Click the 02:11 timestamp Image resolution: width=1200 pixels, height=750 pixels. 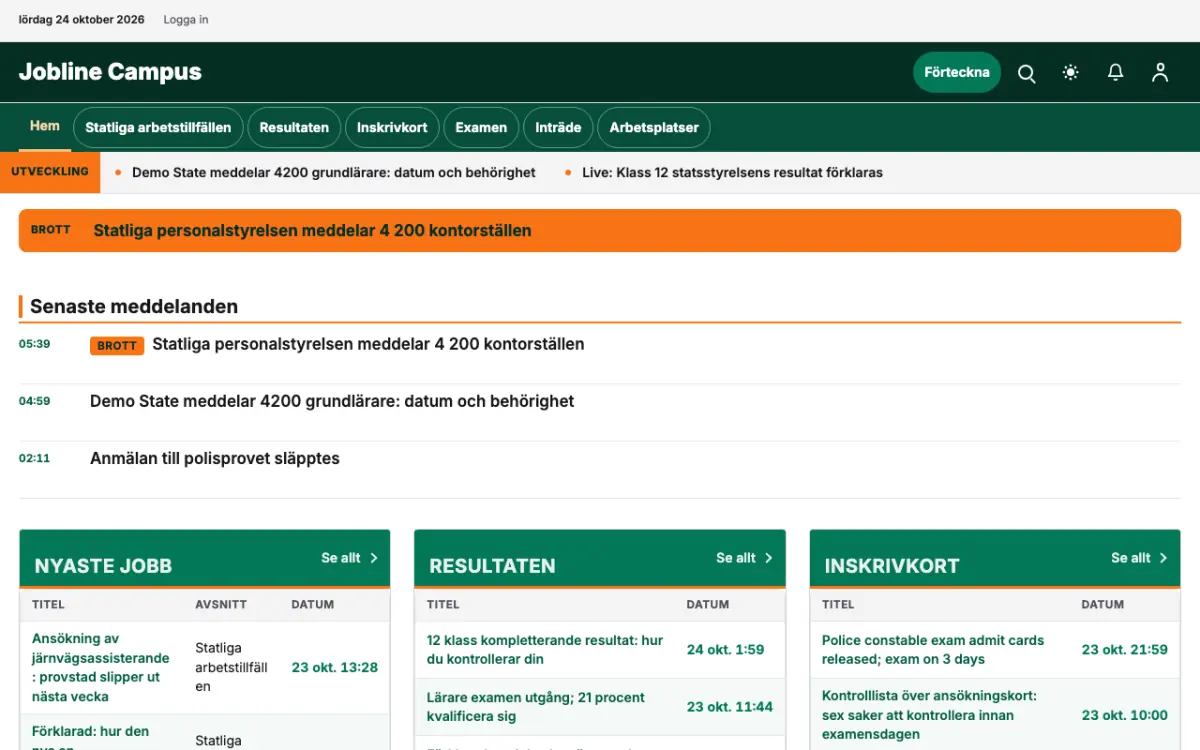click(34, 458)
